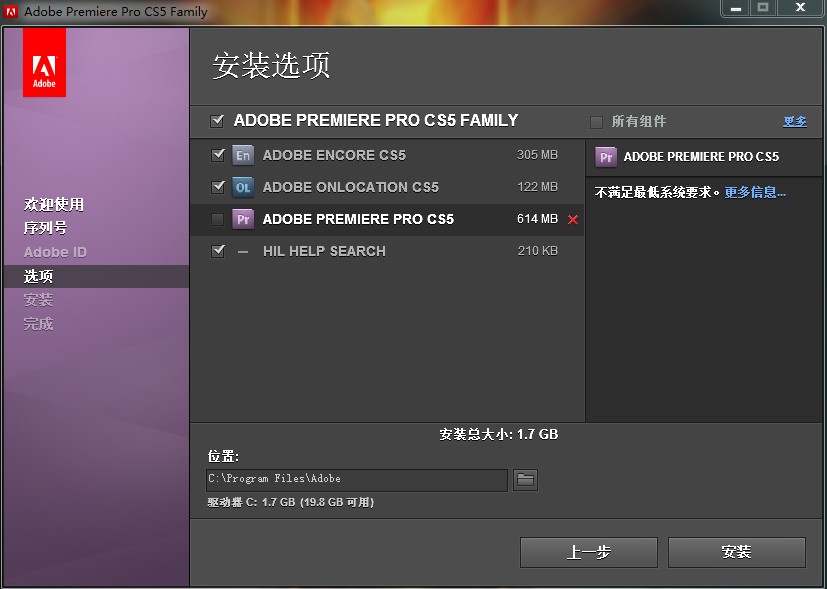The image size is (827, 589).
Task: Click the 驱动器 C: 1.7 GB disk info text
Action: (290, 503)
